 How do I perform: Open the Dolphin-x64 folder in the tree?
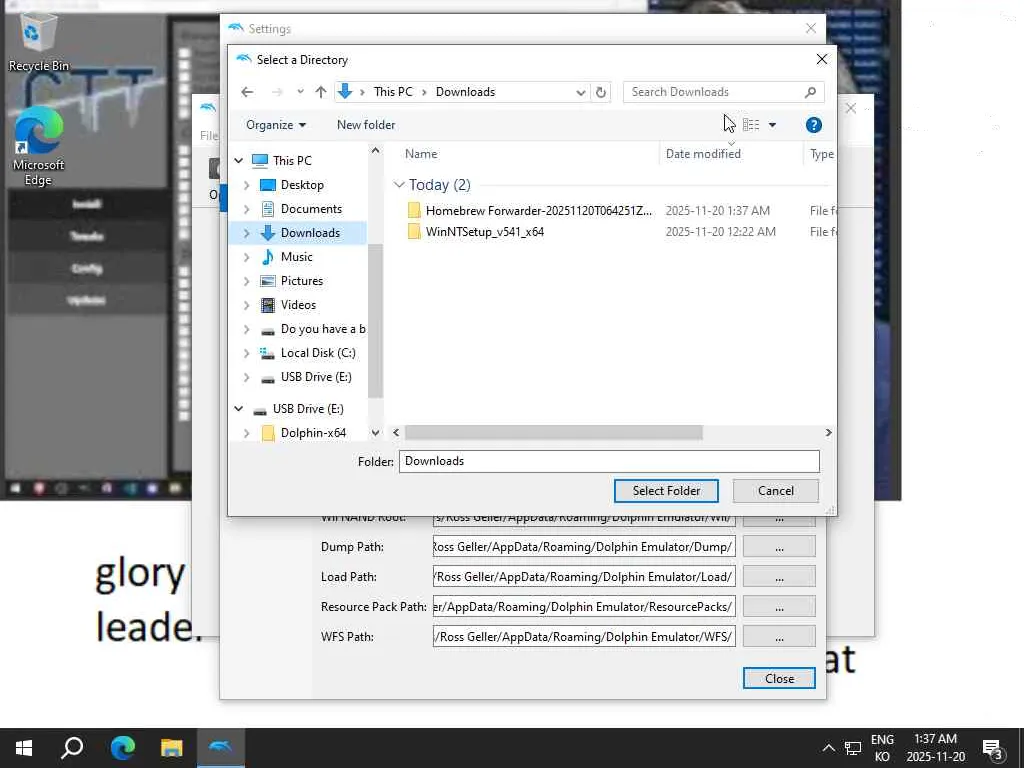click(x=313, y=433)
